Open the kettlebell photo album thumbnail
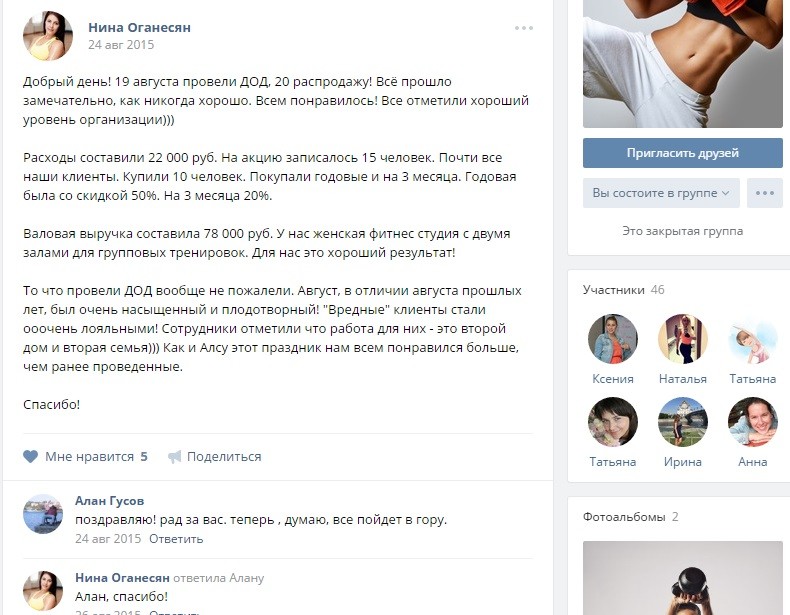 point(683,578)
